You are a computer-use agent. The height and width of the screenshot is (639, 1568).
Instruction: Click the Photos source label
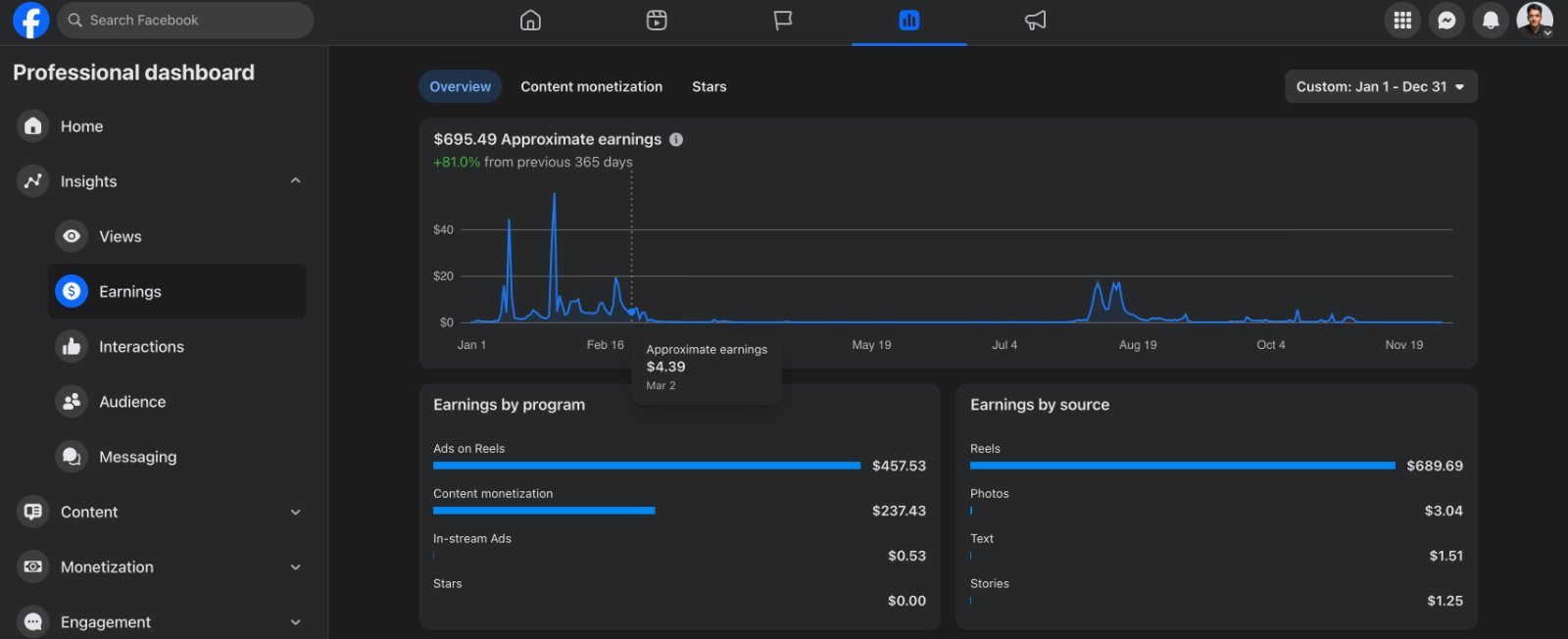tap(990, 493)
